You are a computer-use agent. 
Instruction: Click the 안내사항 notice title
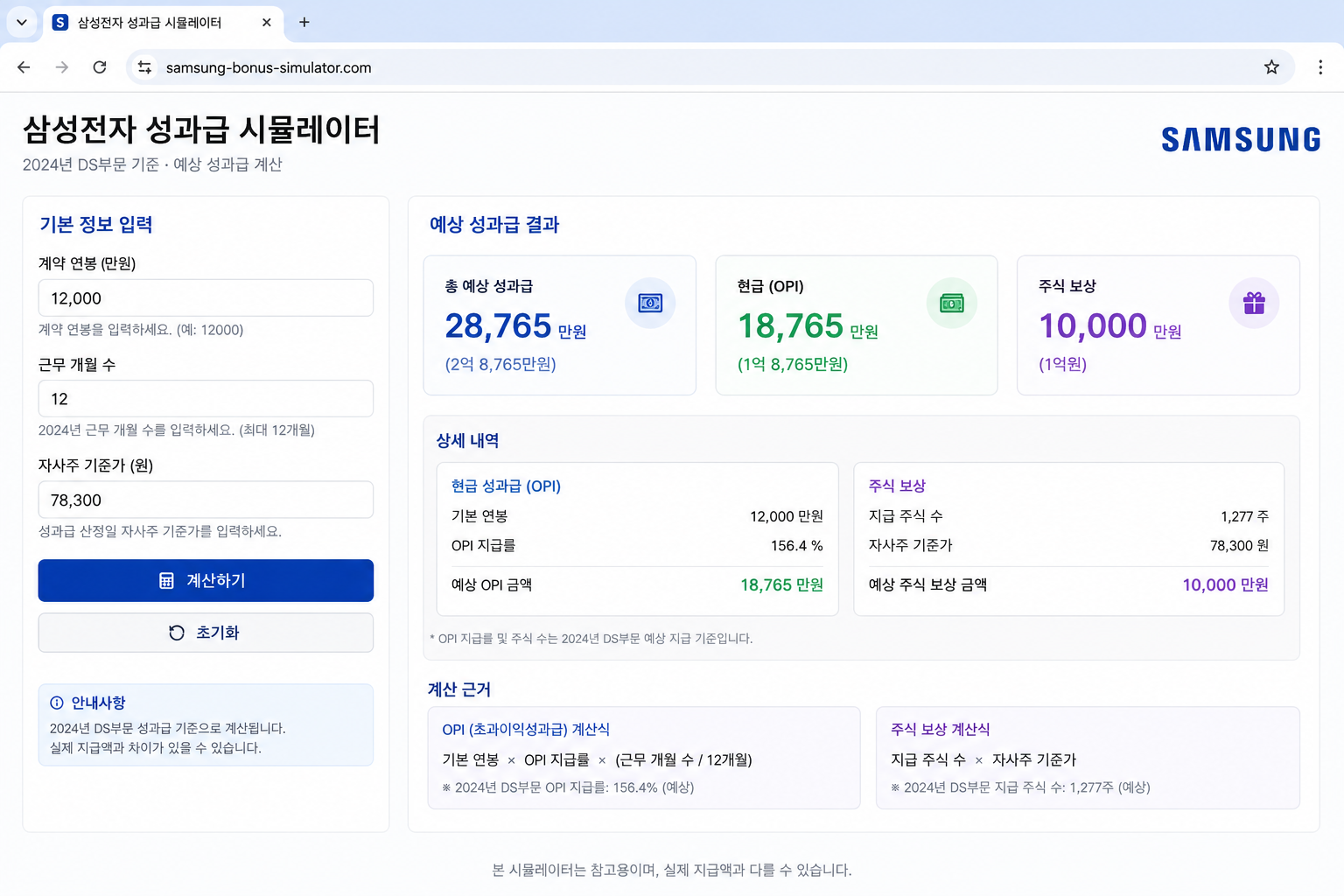(98, 703)
